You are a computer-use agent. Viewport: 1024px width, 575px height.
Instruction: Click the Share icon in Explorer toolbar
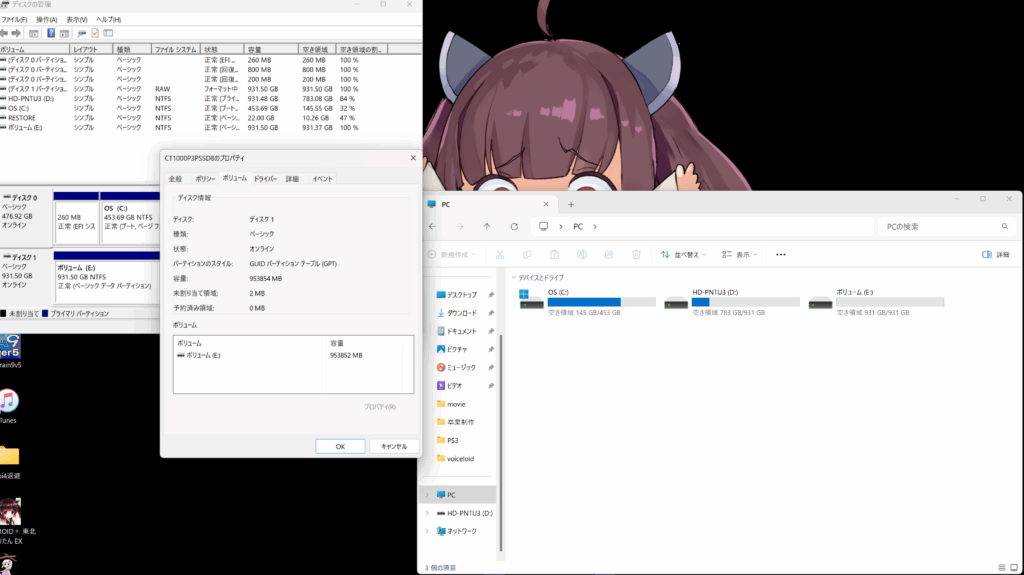(x=609, y=255)
